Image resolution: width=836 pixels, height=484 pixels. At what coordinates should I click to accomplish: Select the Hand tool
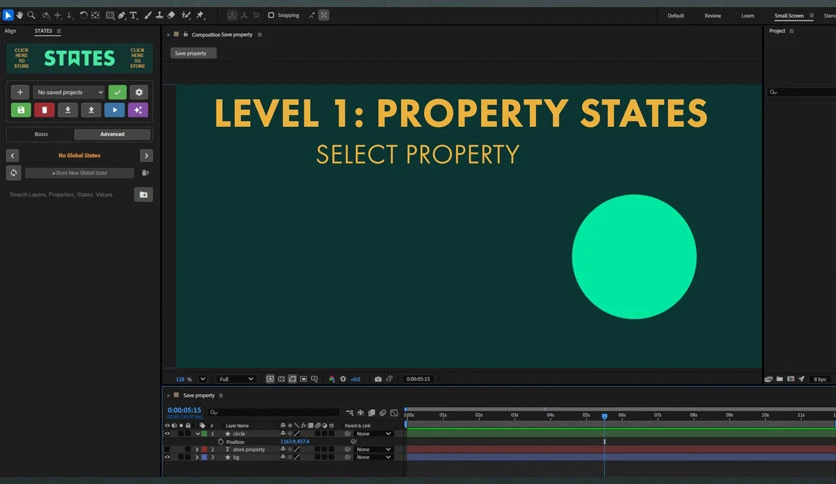(x=20, y=15)
